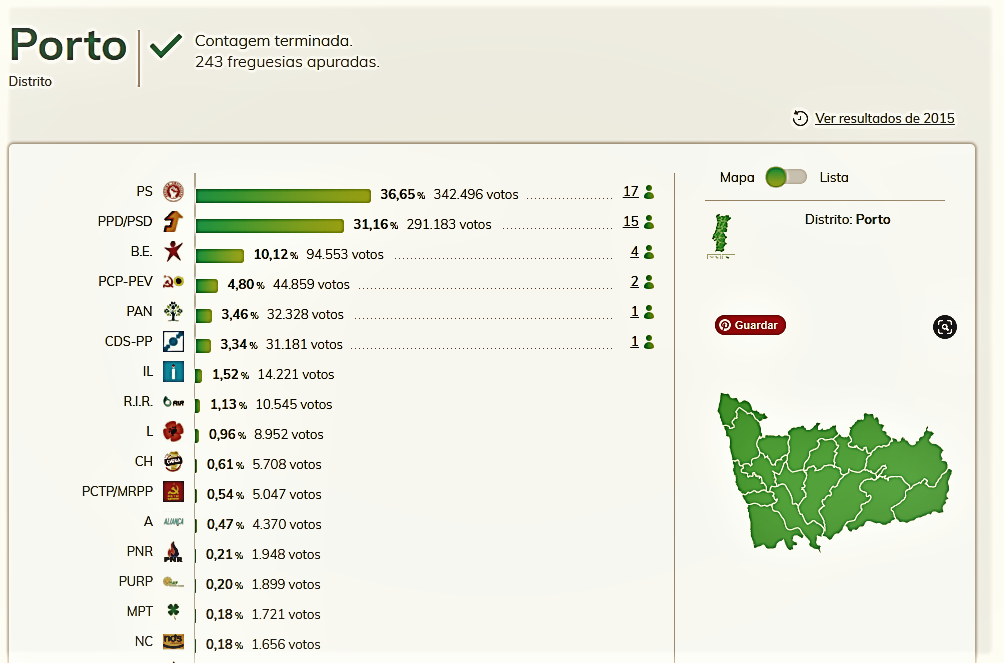The image size is (1004, 663).
Task: Click the magnifier zoom icon above the map
Action: pyautogui.click(x=945, y=326)
